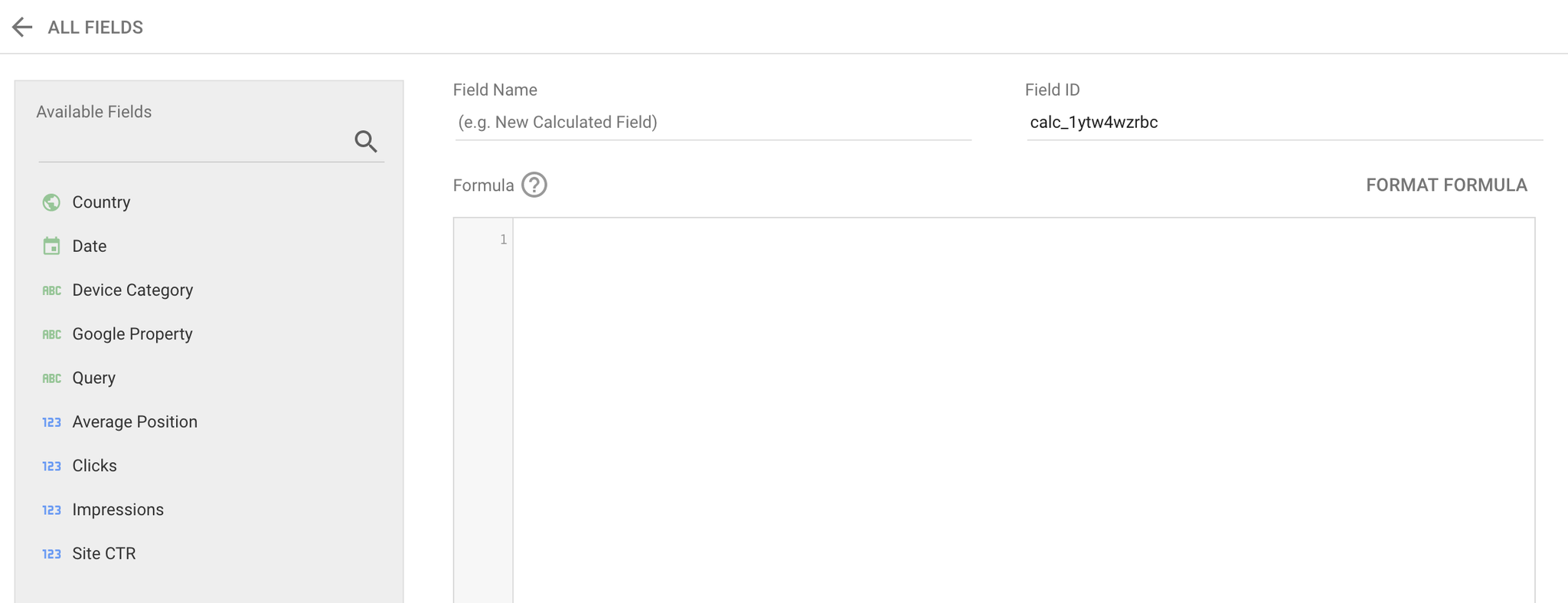Click the ABC icon beside Query
1568x603 pixels.
[51, 379]
